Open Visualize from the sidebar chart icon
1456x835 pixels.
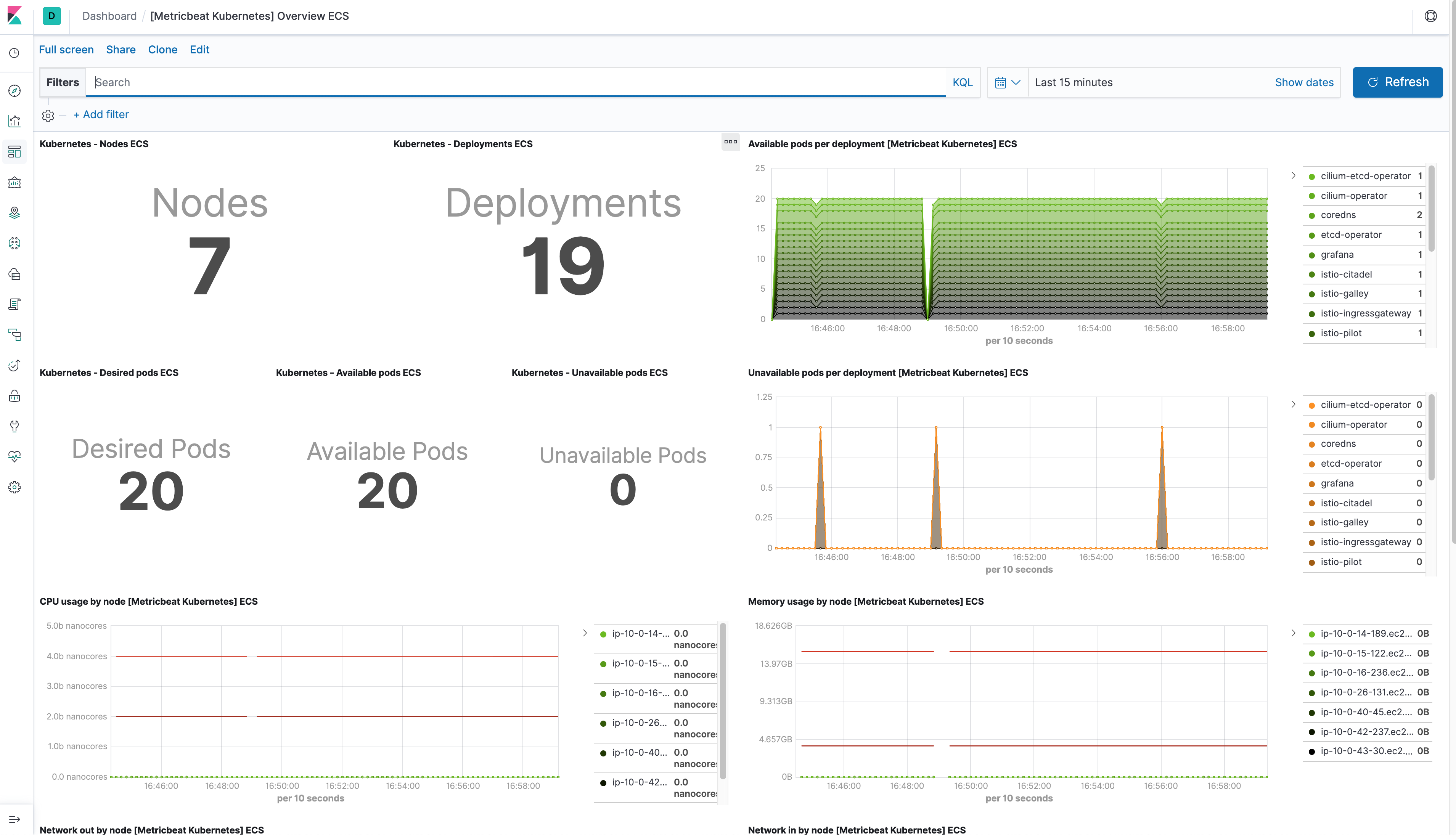(x=14, y=122)
